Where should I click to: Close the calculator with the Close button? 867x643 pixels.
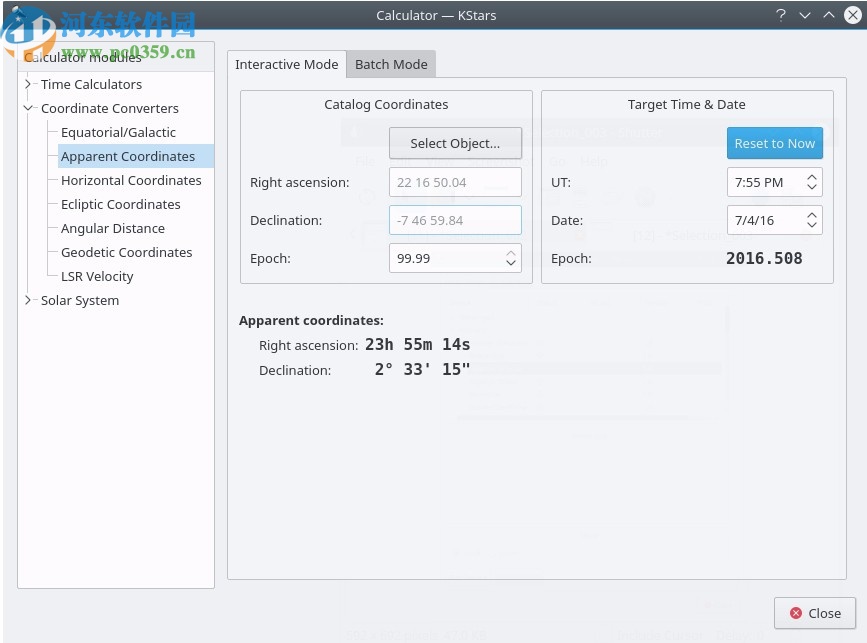pyautogui.click(x=814, y=613)
